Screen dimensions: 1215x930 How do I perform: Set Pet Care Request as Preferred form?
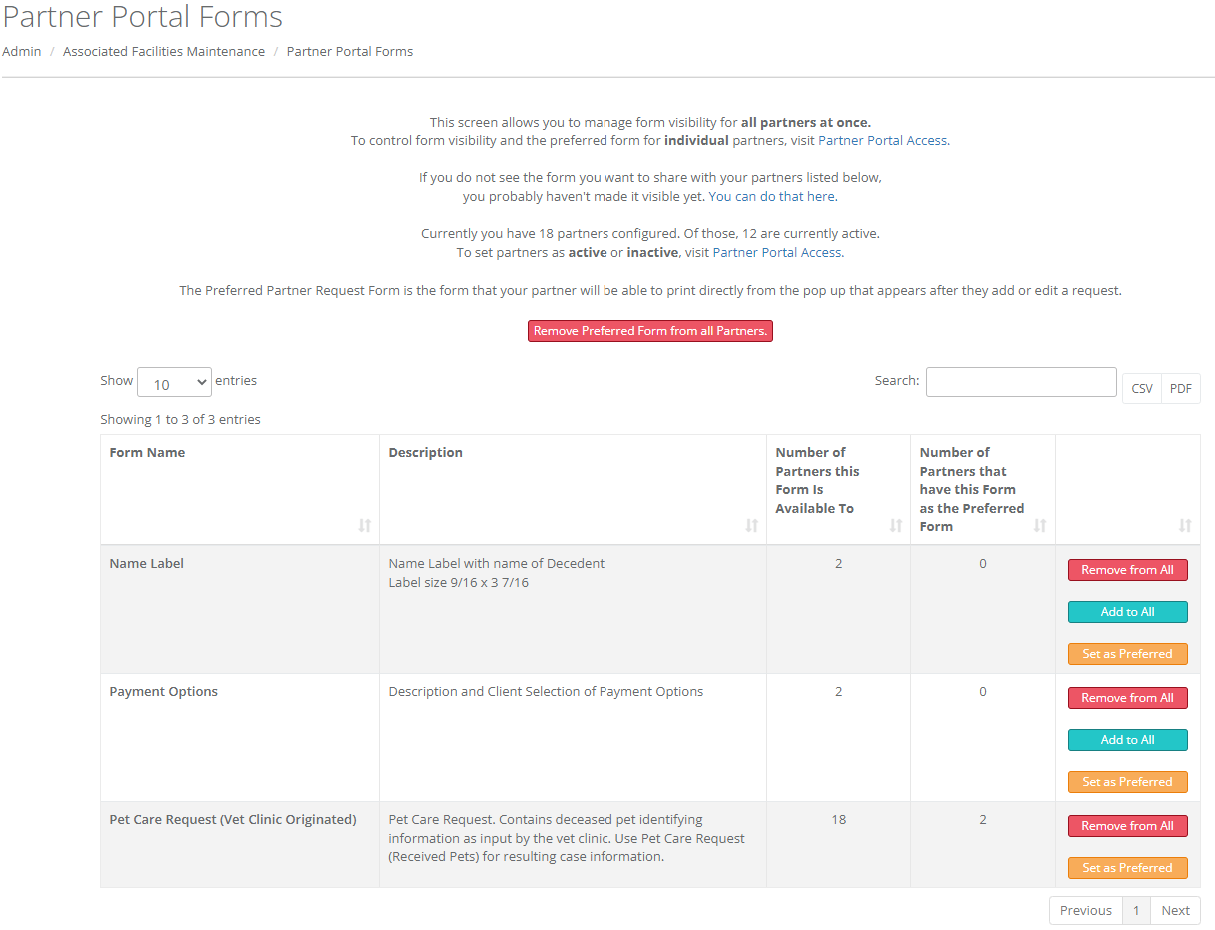point(1127,868)
